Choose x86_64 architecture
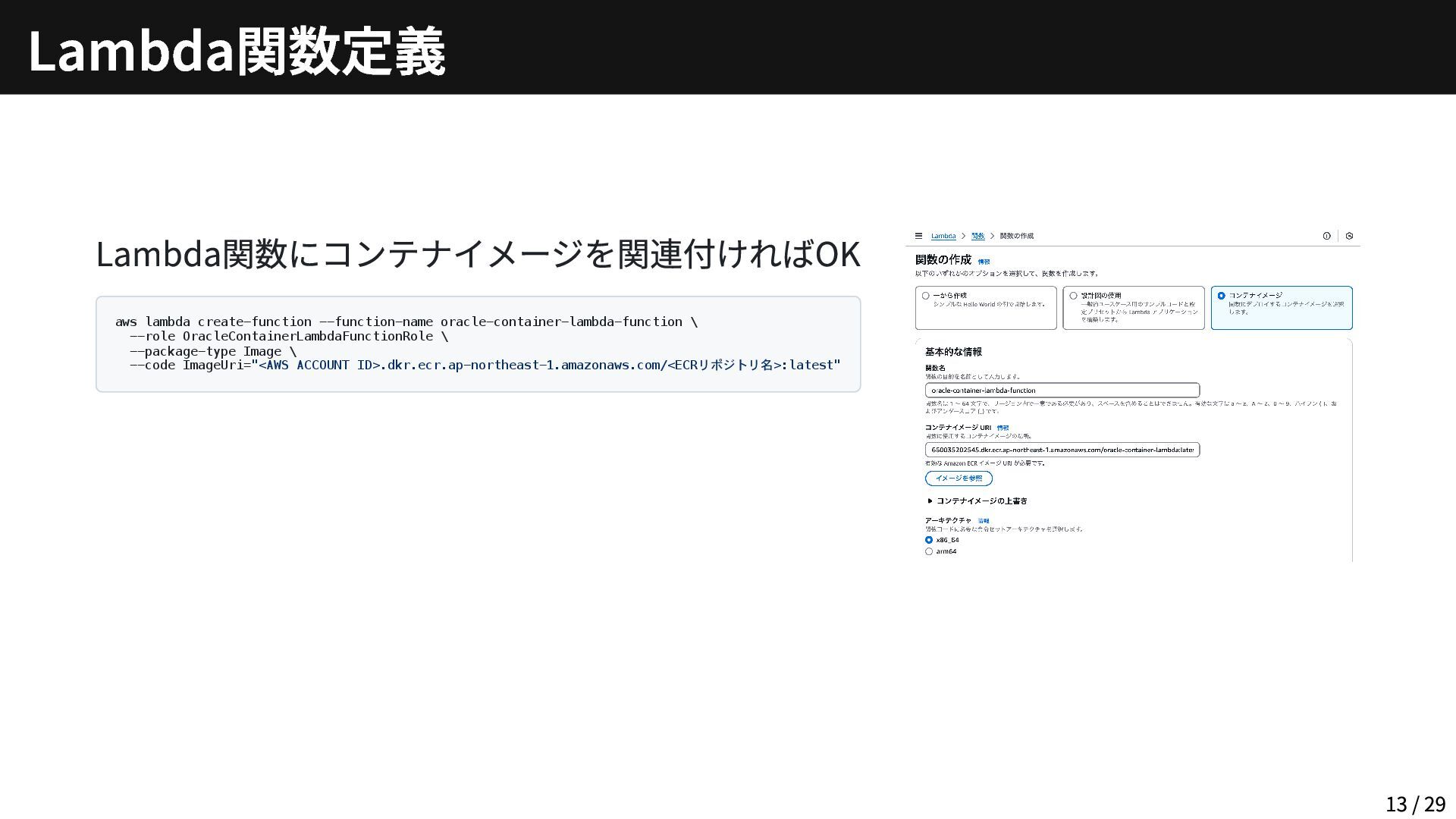 pos(929,540)
